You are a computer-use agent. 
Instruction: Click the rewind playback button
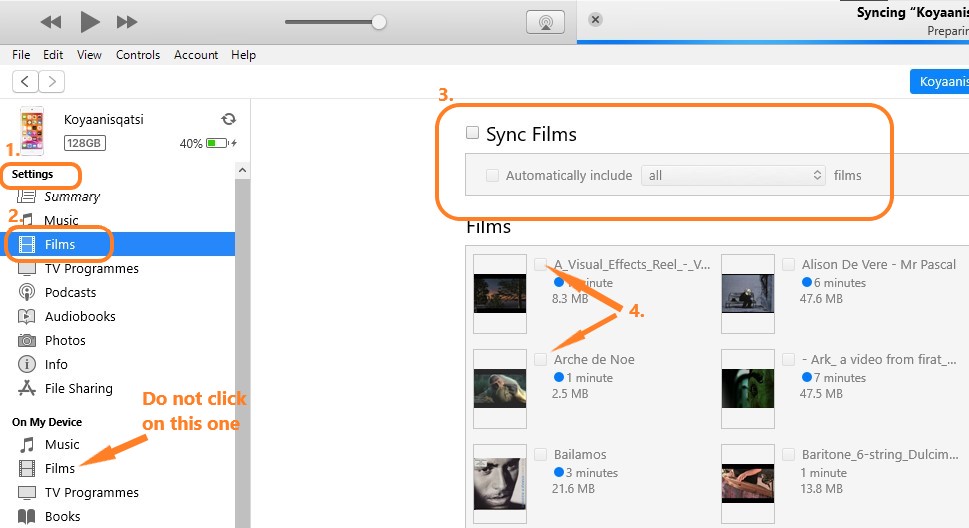pyautogui.click(x=51, y=22)
